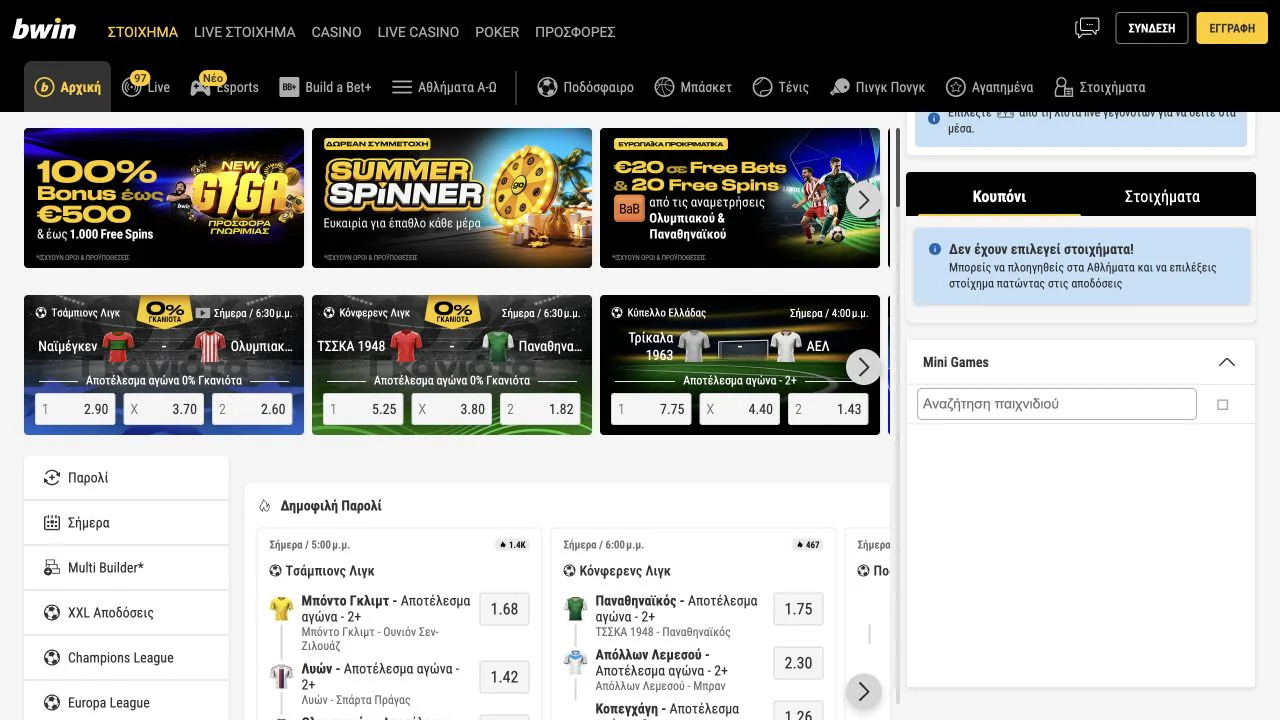Image resolution: width=1280 pixels, height=720 pixels.
Task: Pick Λυών odds 1.42
Action: click(x=504, y=677)
